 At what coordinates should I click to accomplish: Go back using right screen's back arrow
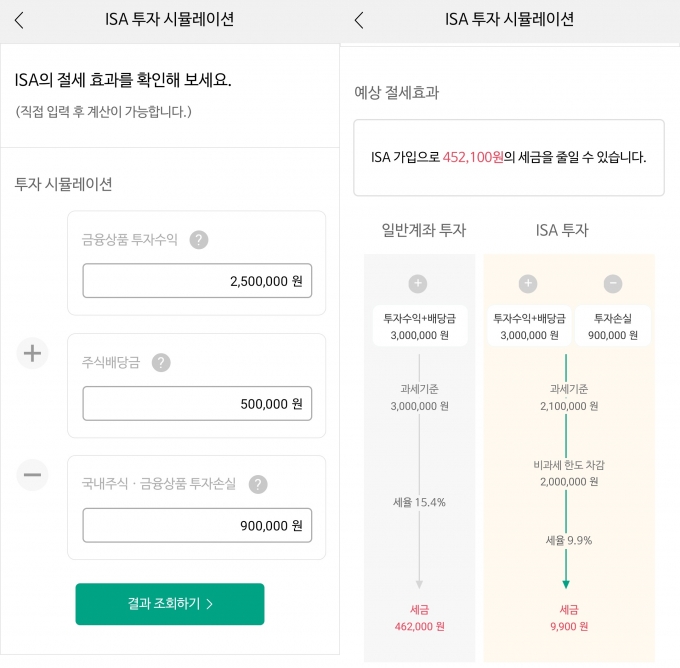(x=359, y=20)
